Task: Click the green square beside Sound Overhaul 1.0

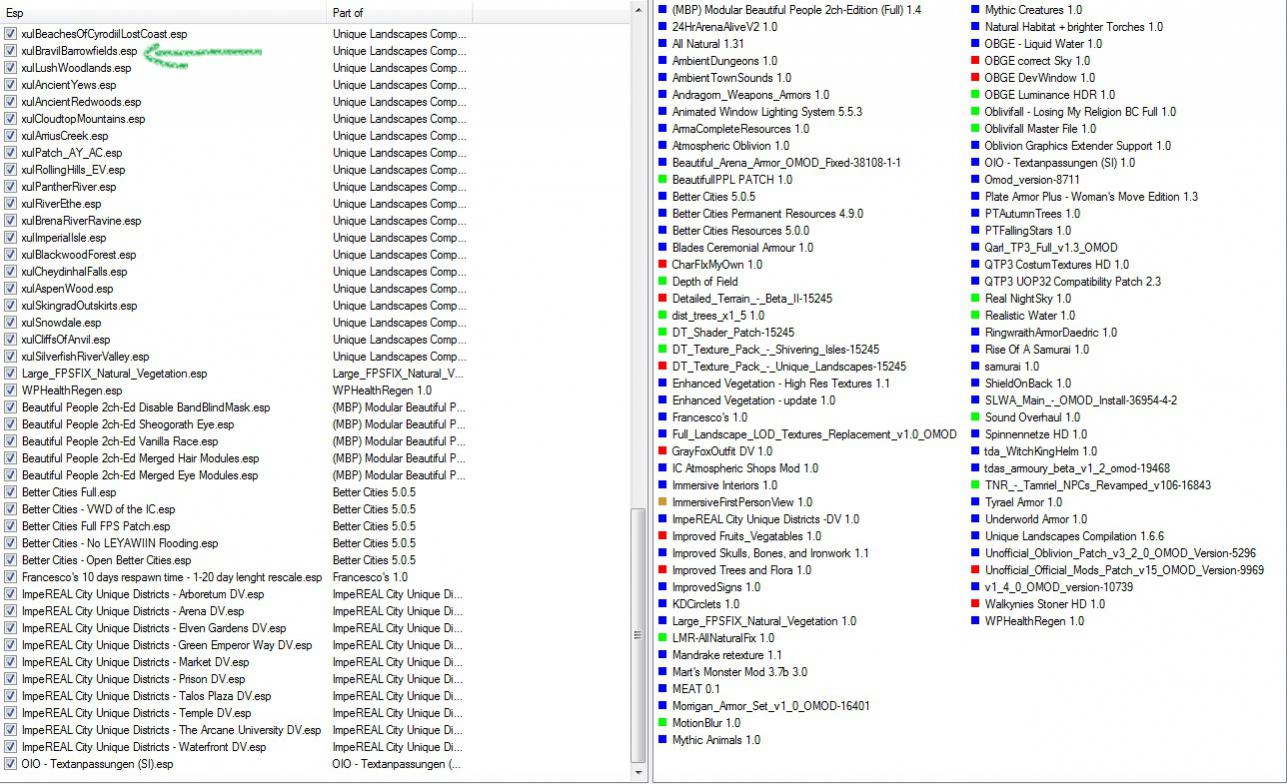Action: (975, 418)
